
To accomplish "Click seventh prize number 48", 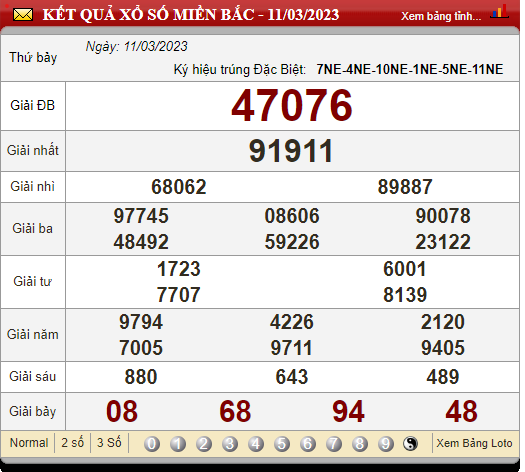I will pos(462,411).
